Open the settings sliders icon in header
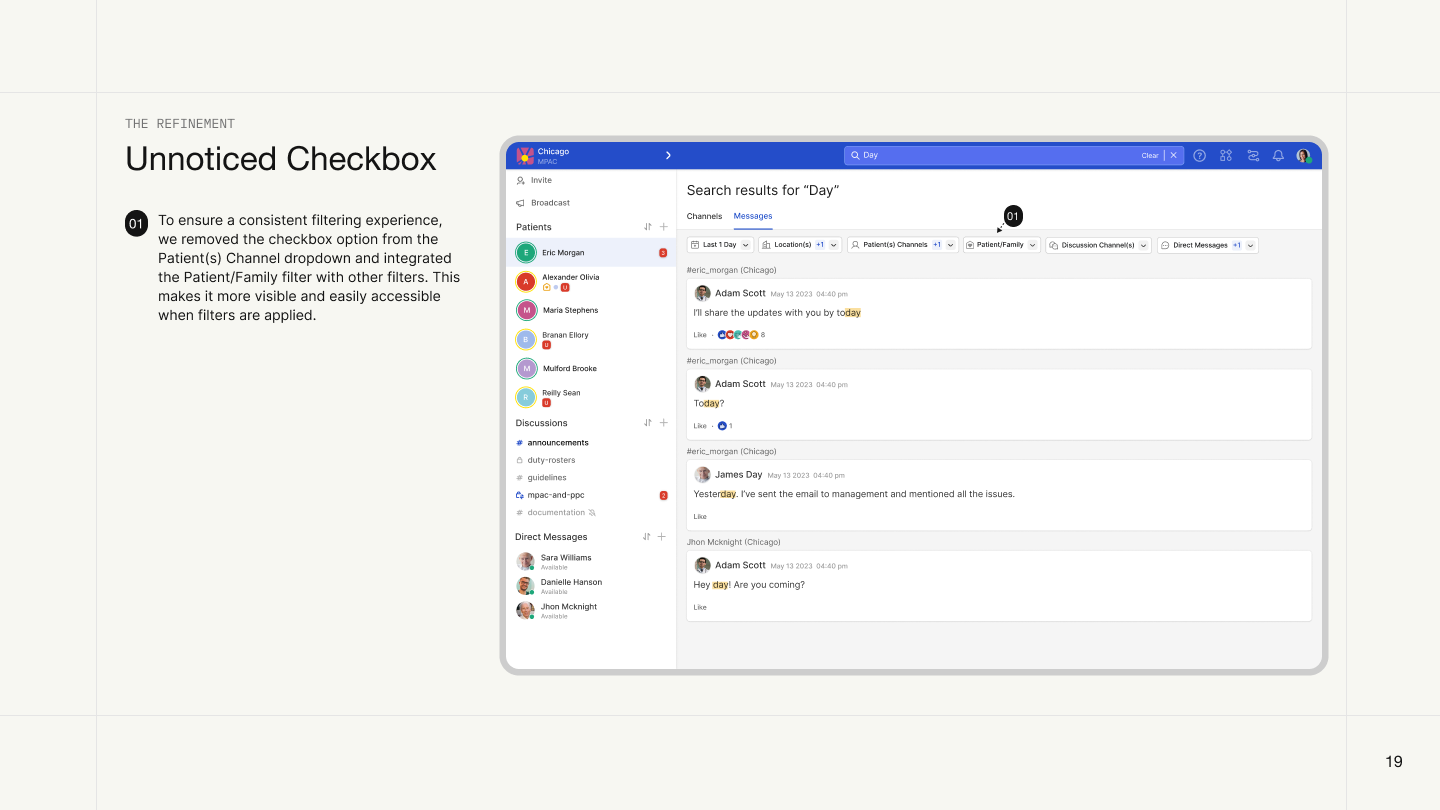Viewport: 1440px width, 810px height. (1253, 156)
